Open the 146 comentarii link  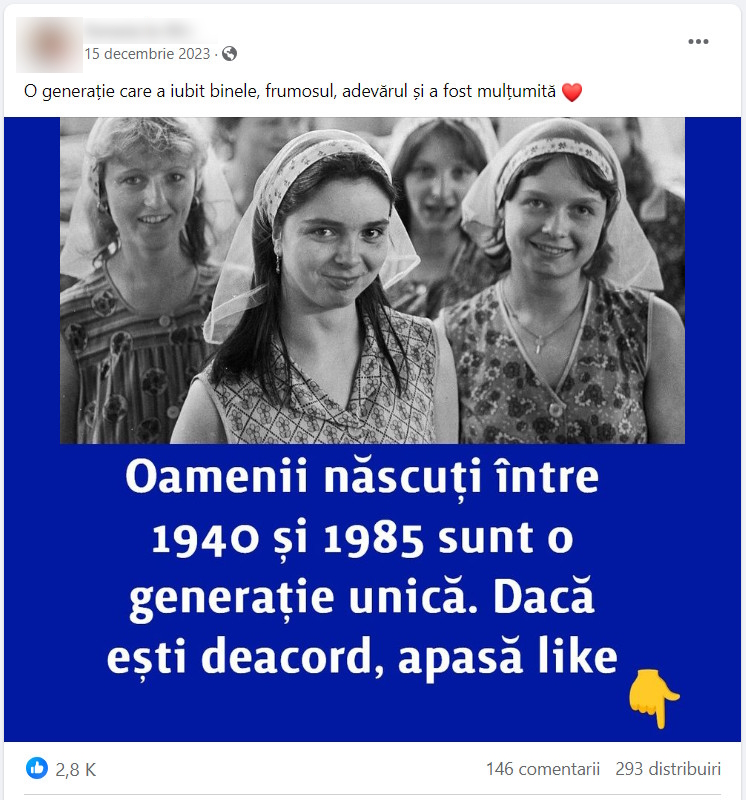pos(543,769)
